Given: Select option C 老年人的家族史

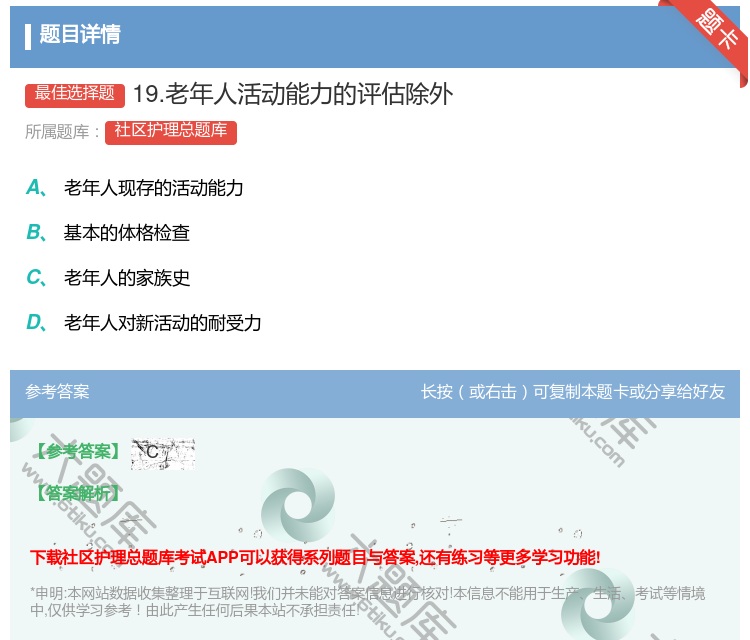Looking at the screenshot, I should click(108, 277).
